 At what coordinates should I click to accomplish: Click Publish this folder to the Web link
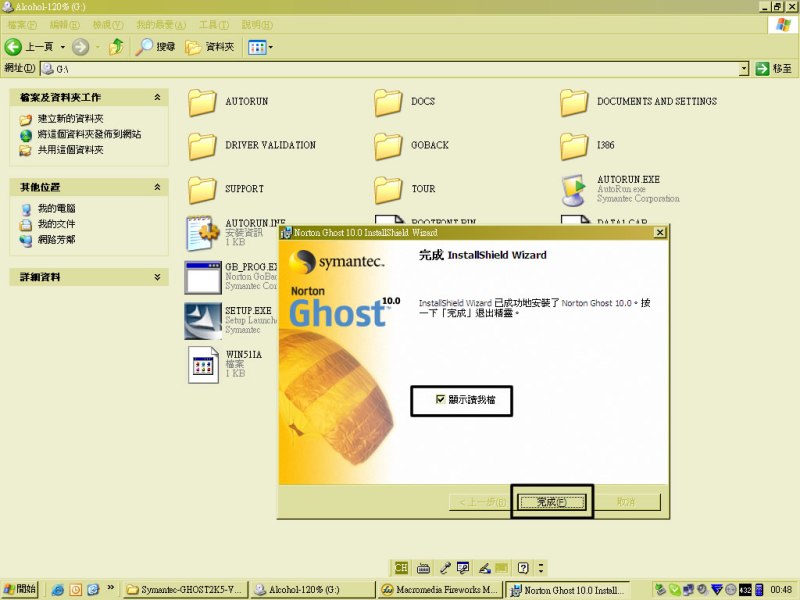pos(89,134)
